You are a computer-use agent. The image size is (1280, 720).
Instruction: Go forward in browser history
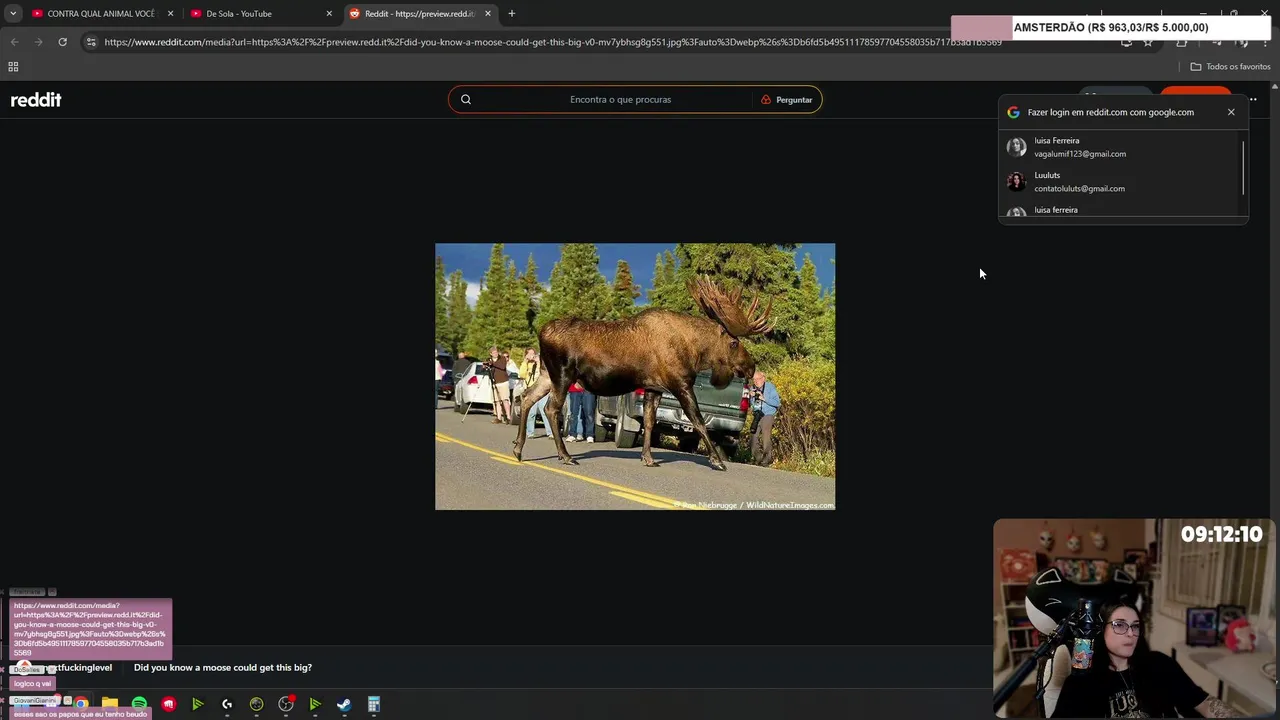click(x=38, y=42)
